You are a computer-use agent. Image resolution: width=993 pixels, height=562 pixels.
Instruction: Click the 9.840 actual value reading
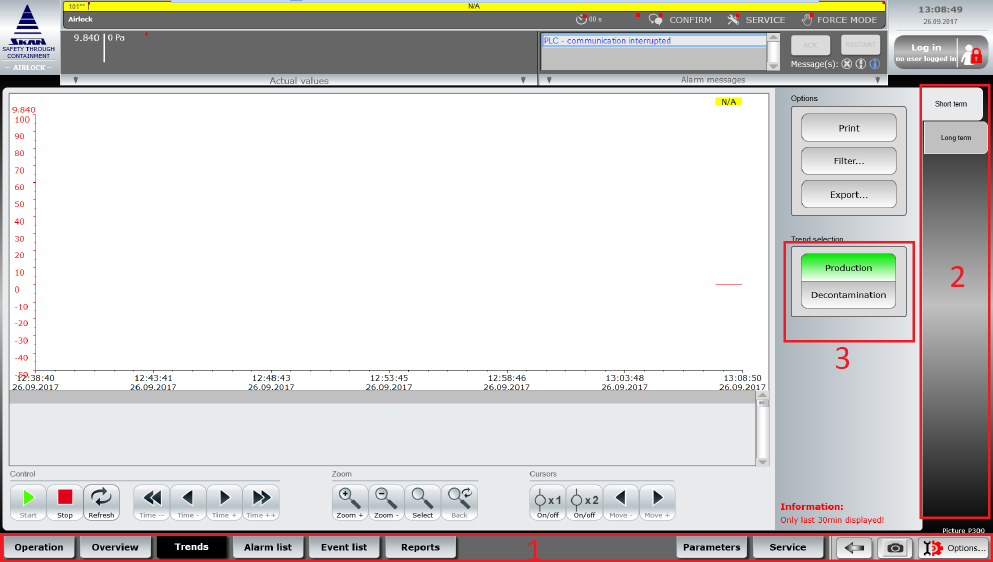86,38
